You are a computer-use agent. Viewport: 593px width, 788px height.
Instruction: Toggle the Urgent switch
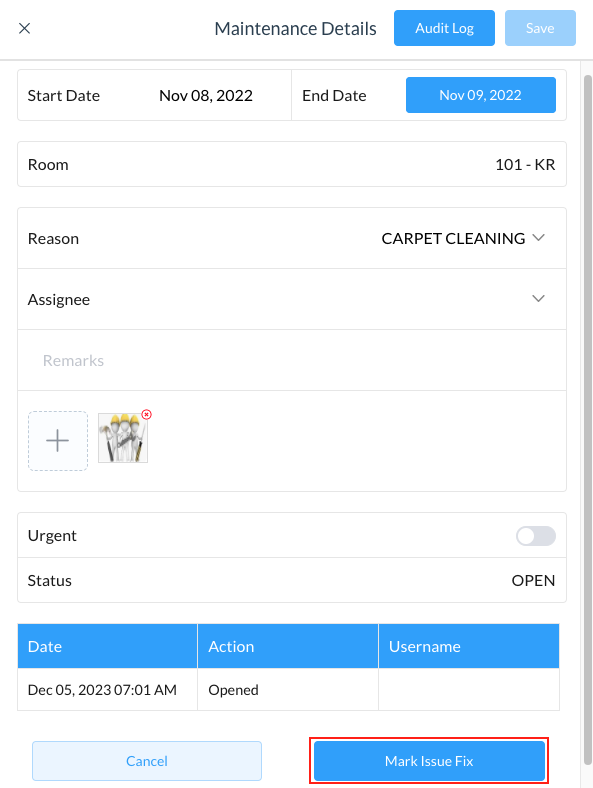(536, 536)
